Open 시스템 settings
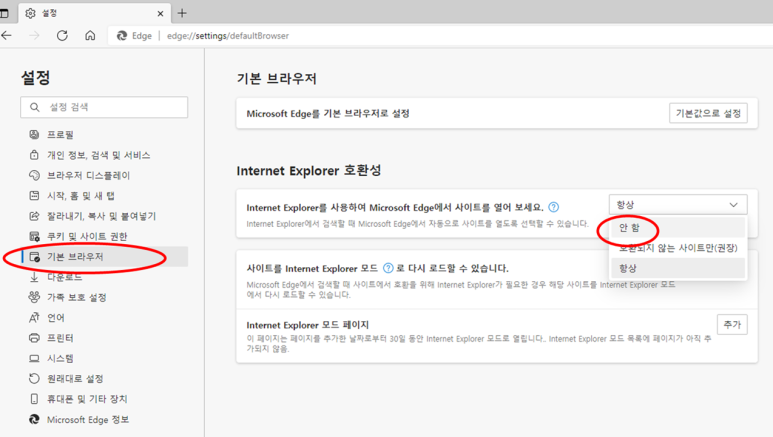Viewport: 773px width, 437px height. pos(60,358)
